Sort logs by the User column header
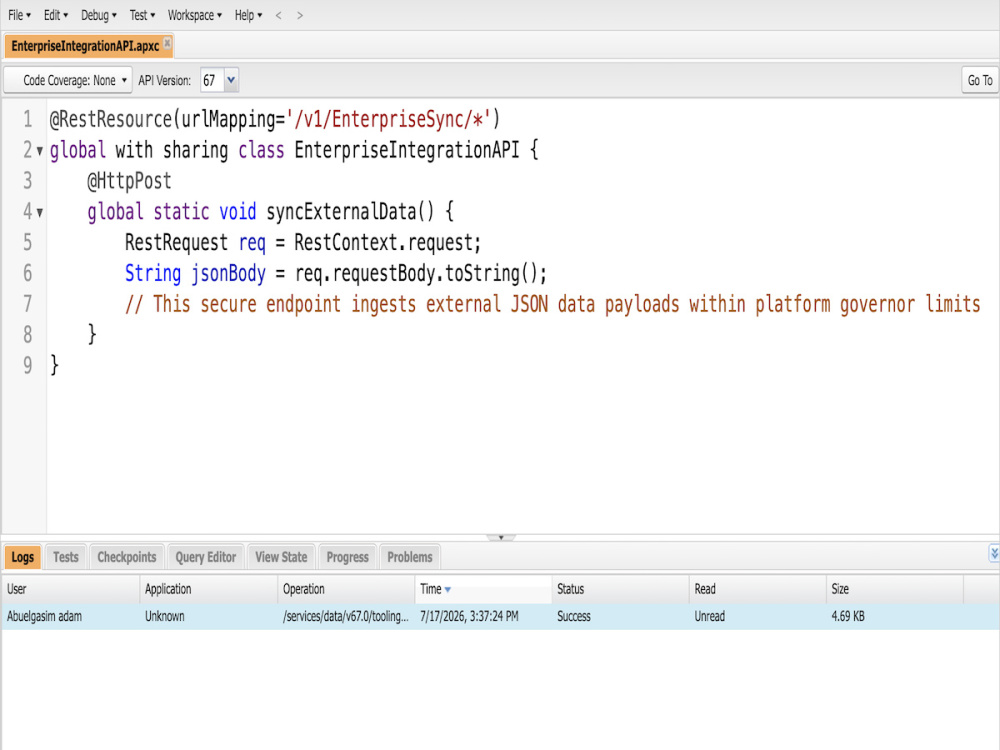1000x750 pixels. click(70, 589)
